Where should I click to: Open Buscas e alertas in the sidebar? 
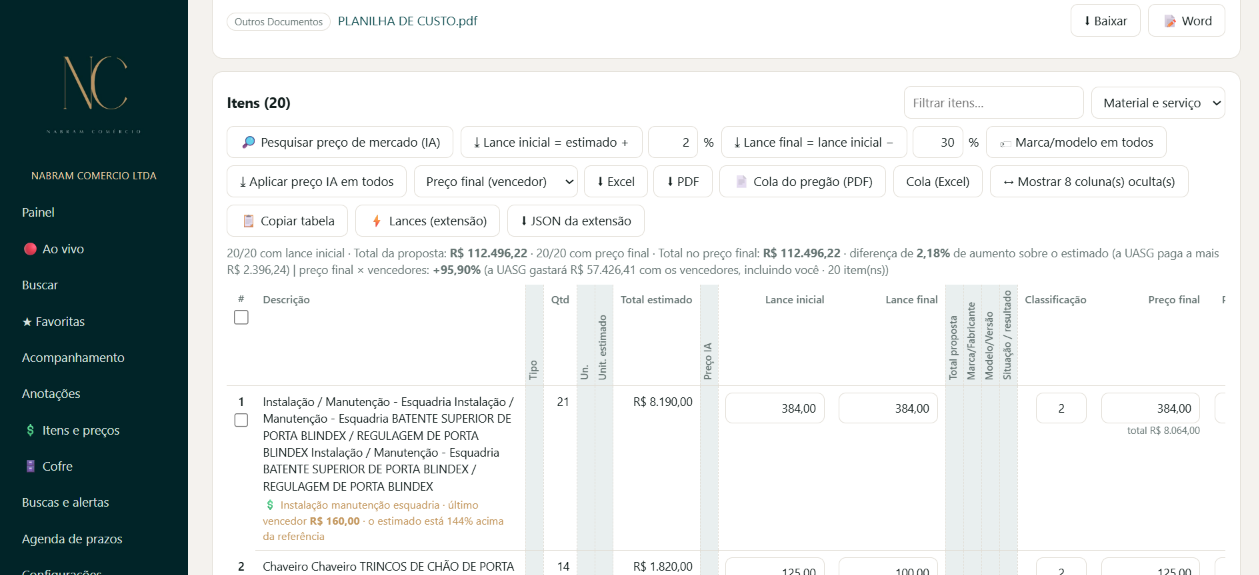[65, 503]
